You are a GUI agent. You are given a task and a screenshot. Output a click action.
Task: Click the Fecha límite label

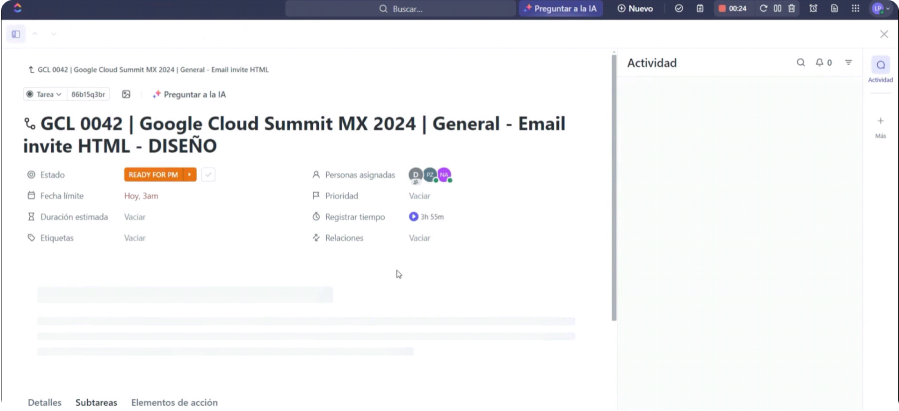pos(62,195)
